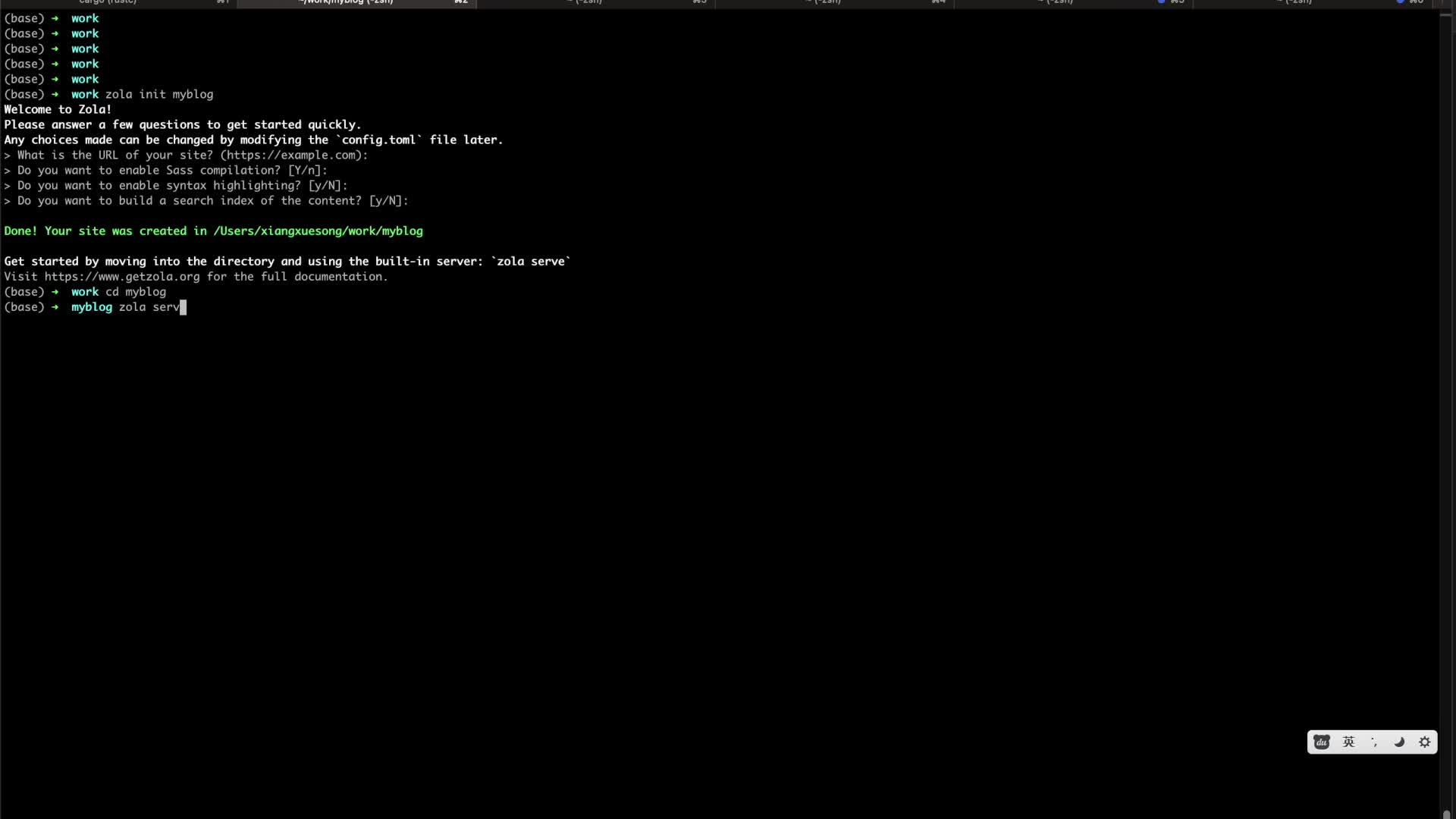1456x819 pixels.
Task: Click the blue activity dot on tab six
Action: coord(1400,2)
